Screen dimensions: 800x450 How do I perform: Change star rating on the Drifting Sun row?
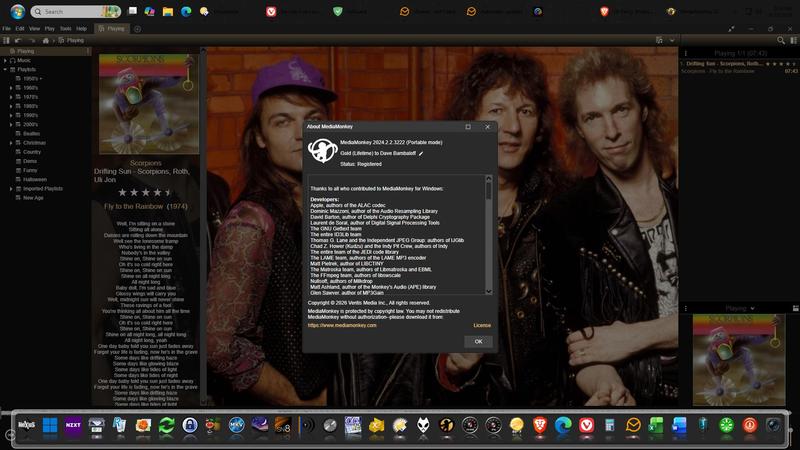click(781, 64)
